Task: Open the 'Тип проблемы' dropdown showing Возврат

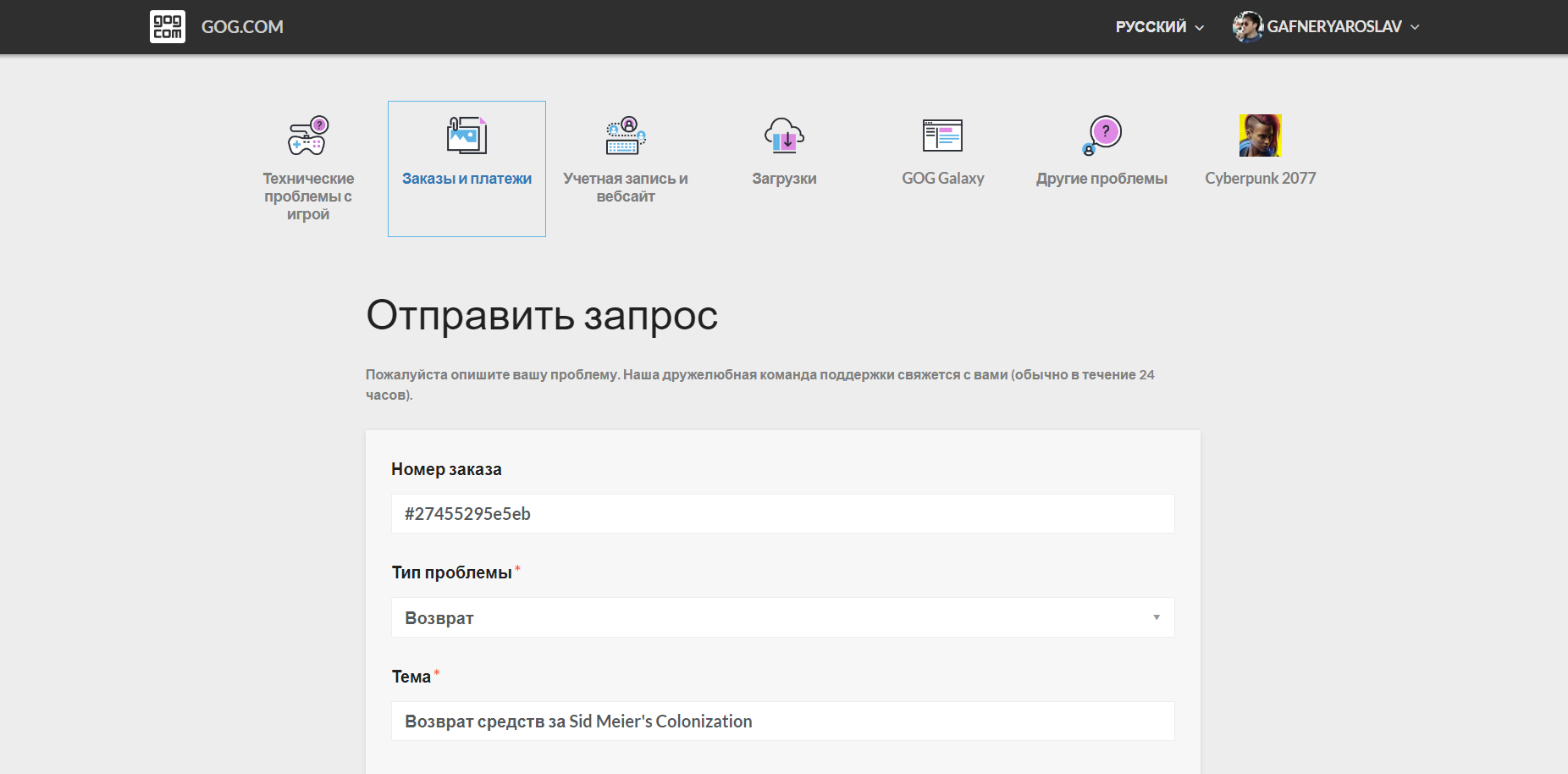Action: 782,617
